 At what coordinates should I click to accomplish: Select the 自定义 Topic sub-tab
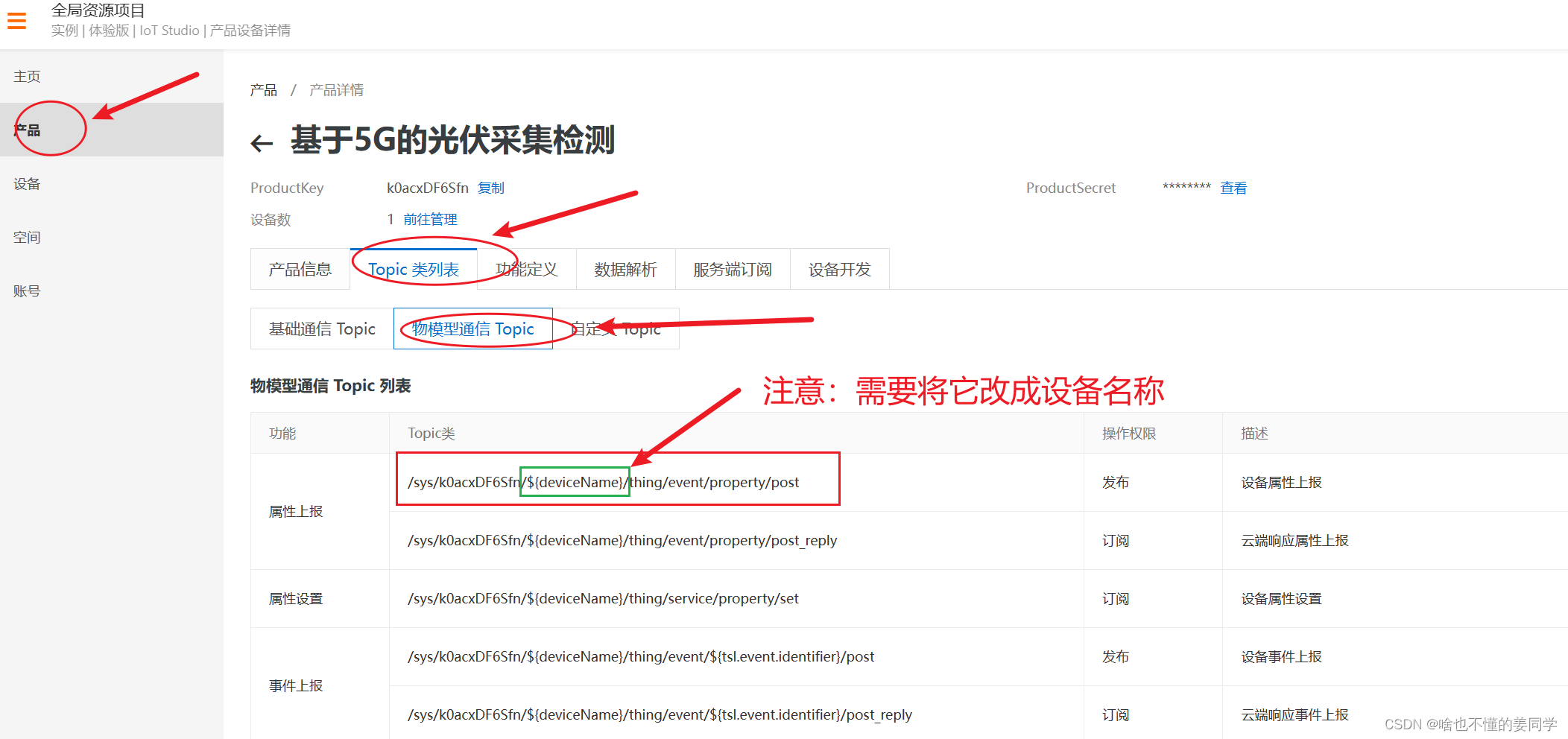pyautogui.click(x=615, y=329)
